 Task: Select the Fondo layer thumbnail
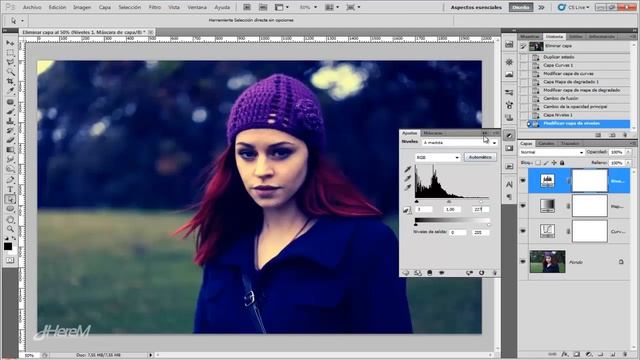(x=547, y=262)
